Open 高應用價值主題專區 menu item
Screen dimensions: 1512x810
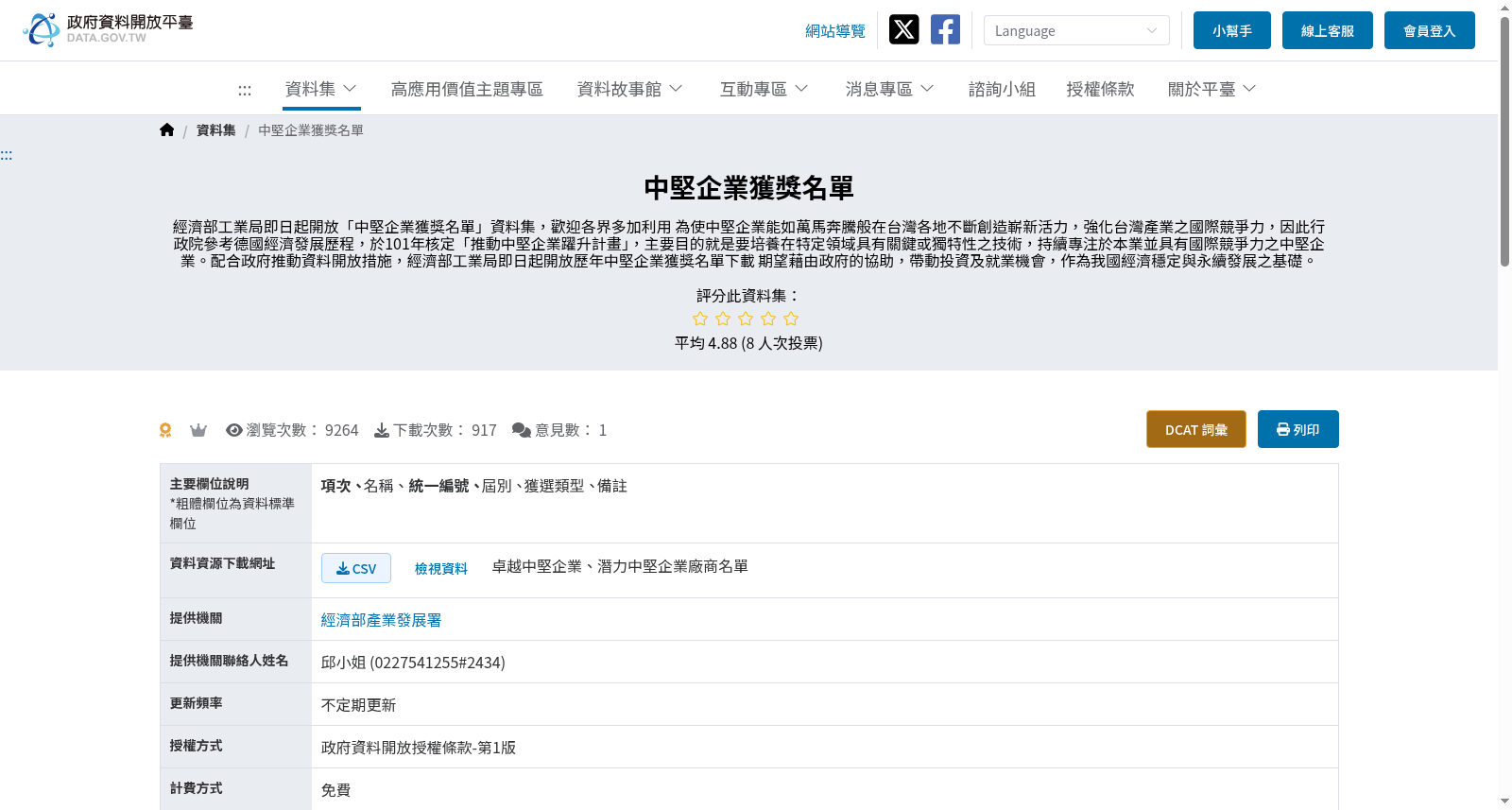tap(467, 89)
